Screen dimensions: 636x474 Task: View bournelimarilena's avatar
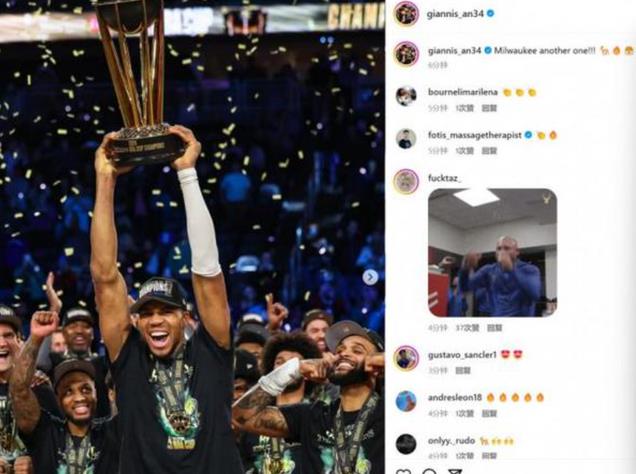pos(406,97)
